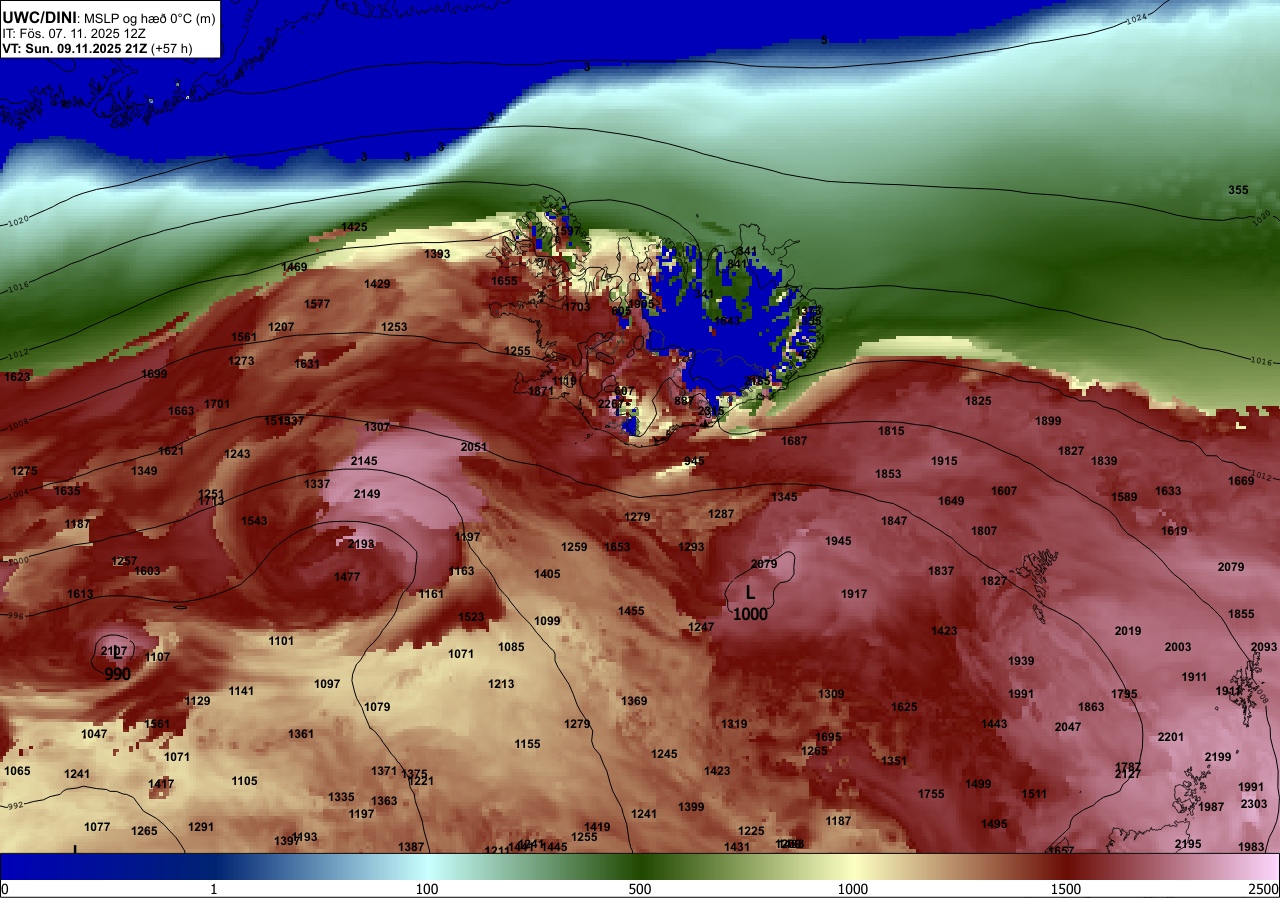Click the height value '1345'
The width and height of the screenshot is (1280, 898).
[x=784, y=497]
